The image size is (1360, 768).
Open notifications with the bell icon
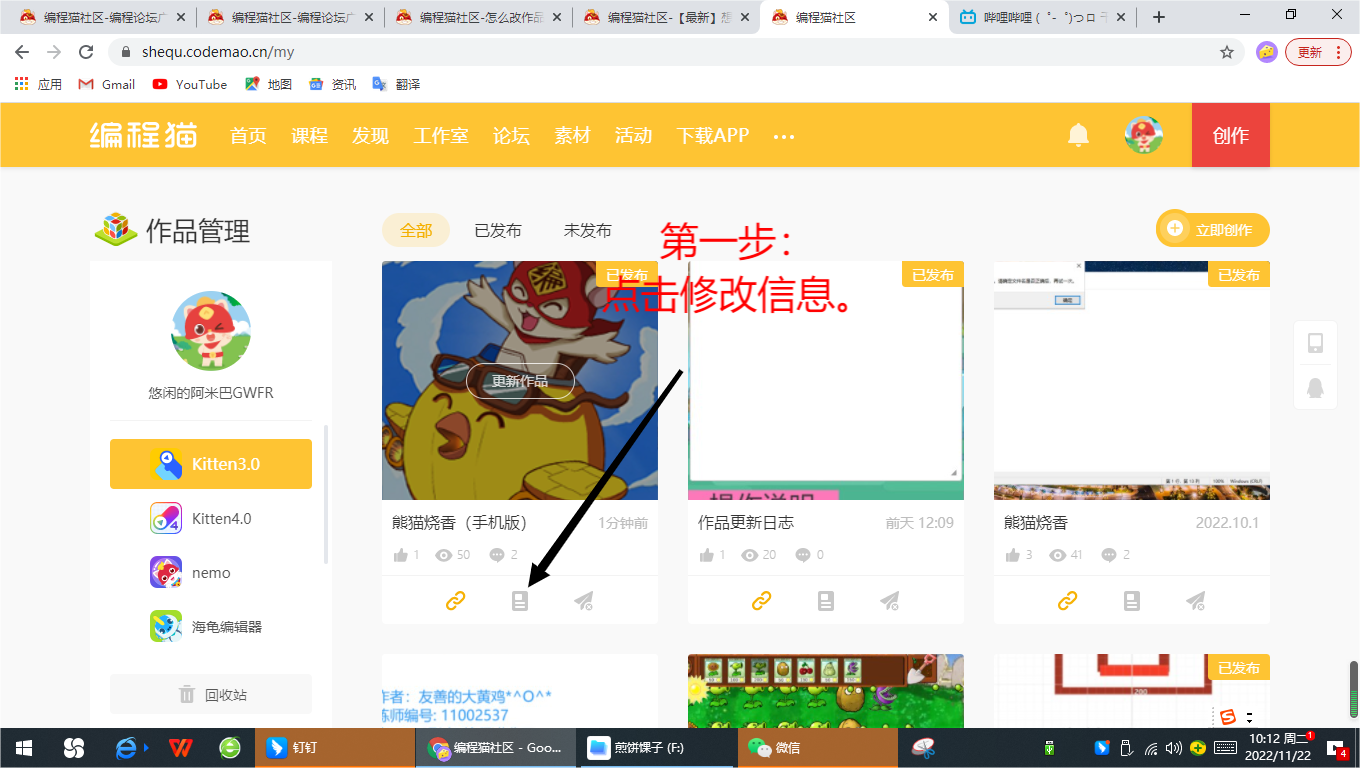point(1078,135)
